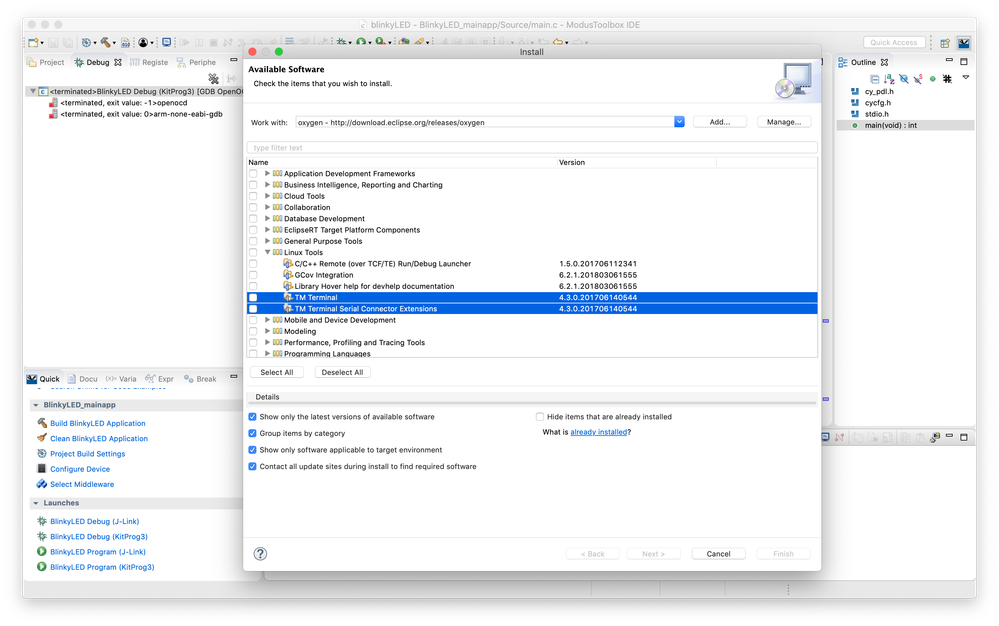Open the New wizard icon in the toolbar
Viewport: 999px width, 626px height.
coord(34,41)
